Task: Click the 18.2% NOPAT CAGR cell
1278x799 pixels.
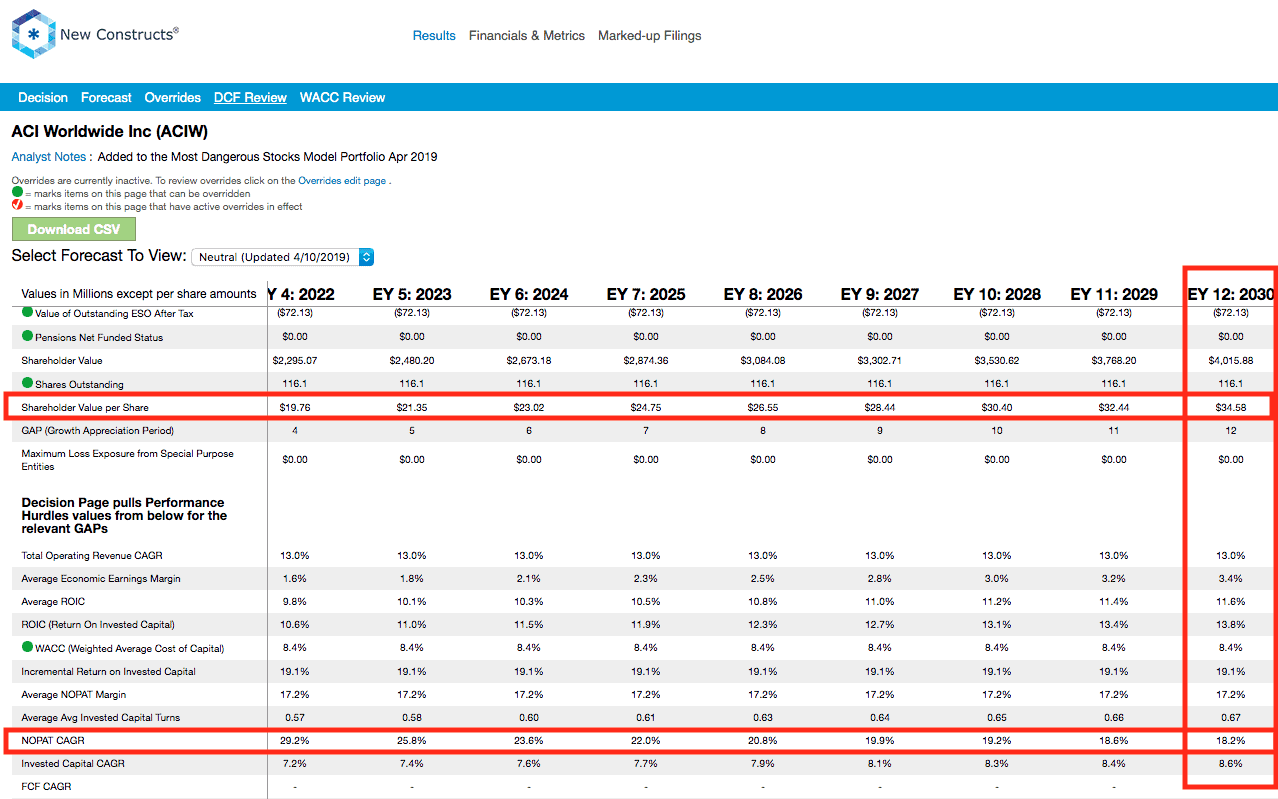Action: tap(1231, 741)
